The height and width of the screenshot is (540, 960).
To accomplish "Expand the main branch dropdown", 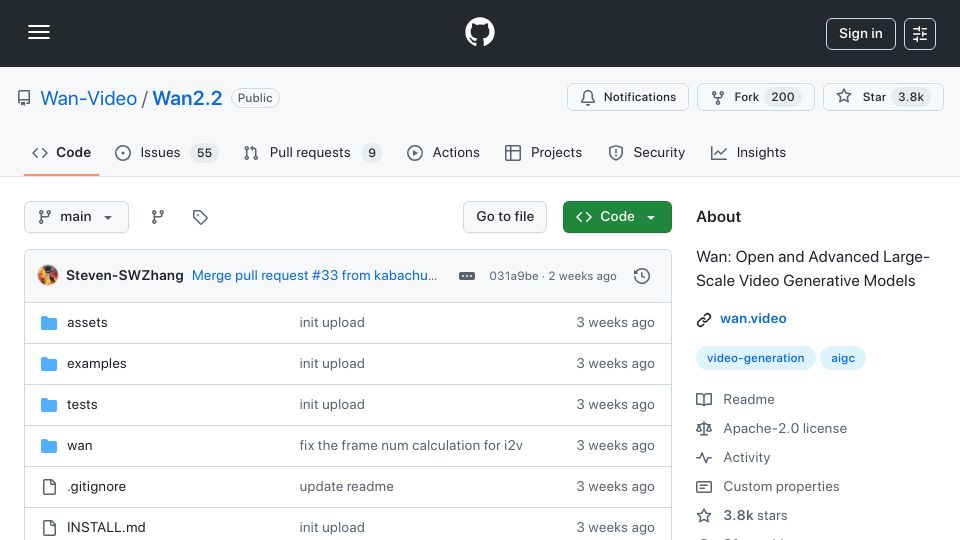I will click(x=77, y=217).
